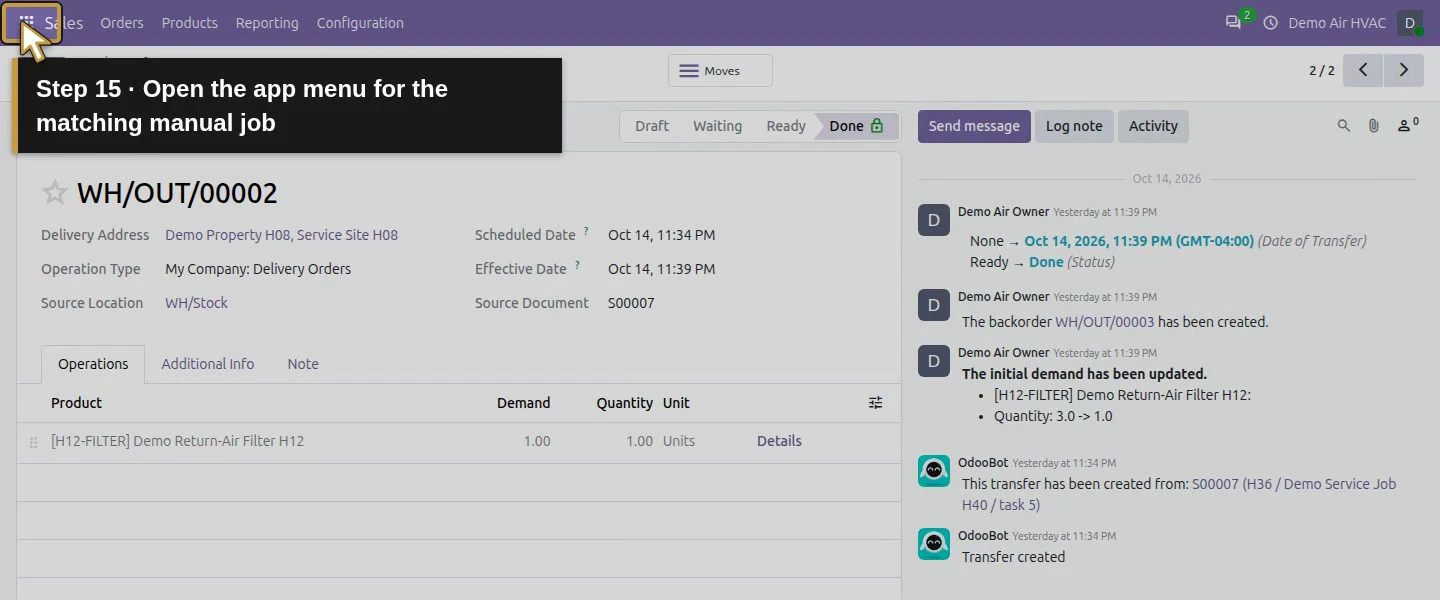Open the Reporting menu
The width and height of the screenshot is (1440, 600).
[x=267, y=22]
